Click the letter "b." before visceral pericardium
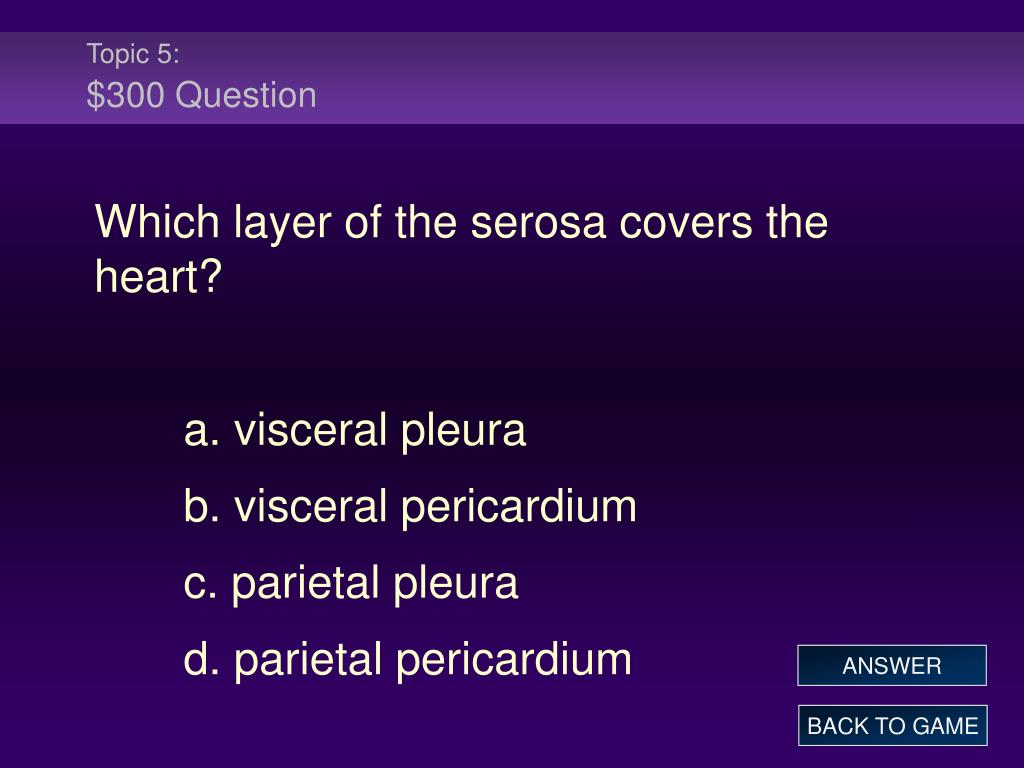Image resolution: width=1024 pixels, height=768 pixels. pyautogui.click(x=202, y=506)
